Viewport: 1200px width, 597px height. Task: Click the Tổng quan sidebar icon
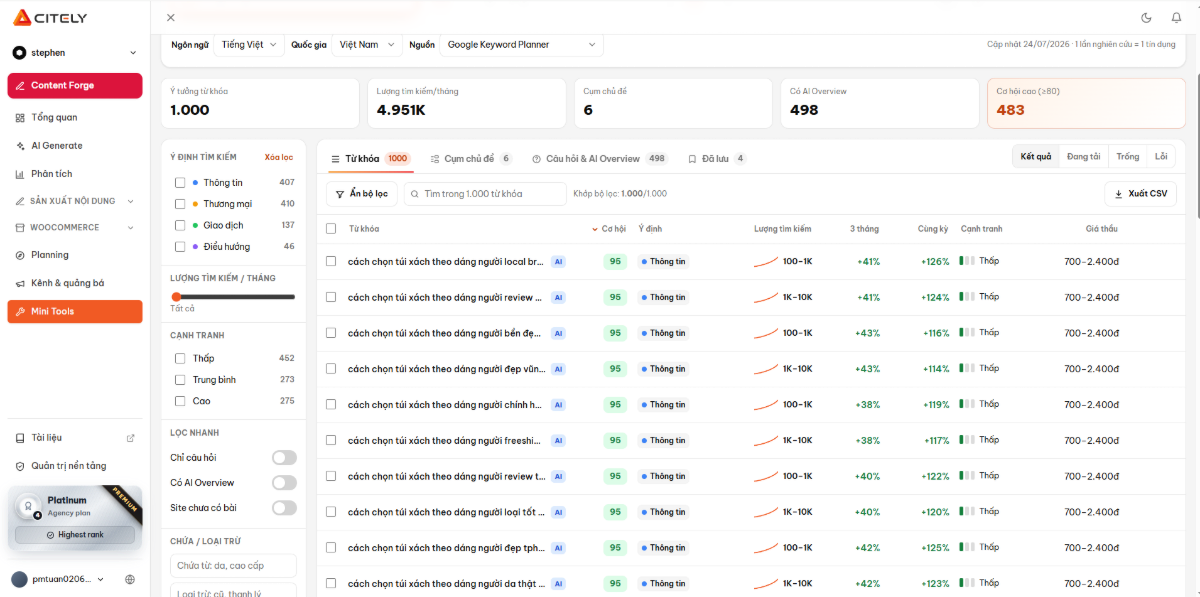click(x=20, y=118)
